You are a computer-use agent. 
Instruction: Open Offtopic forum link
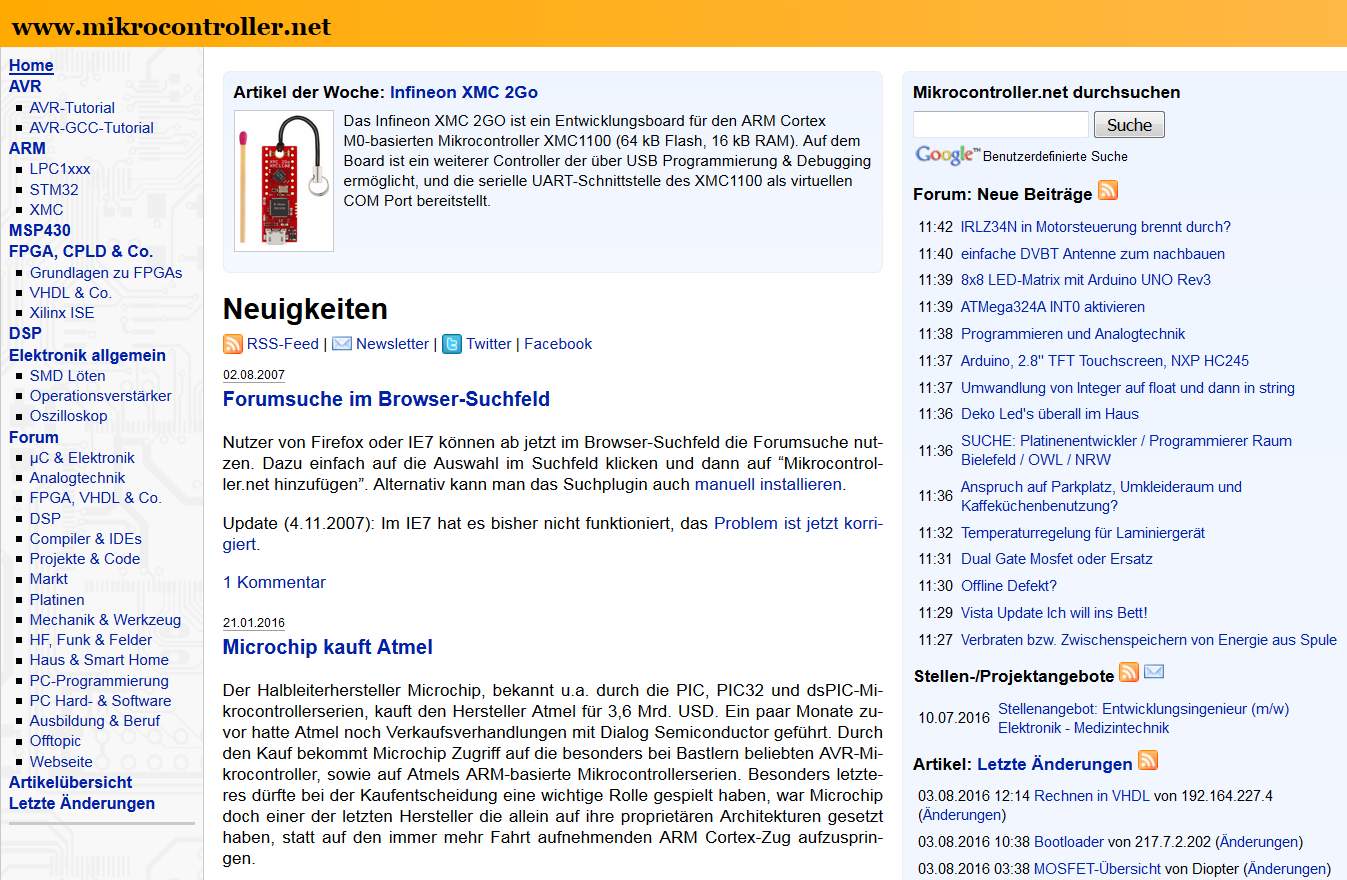coord(56,741)
